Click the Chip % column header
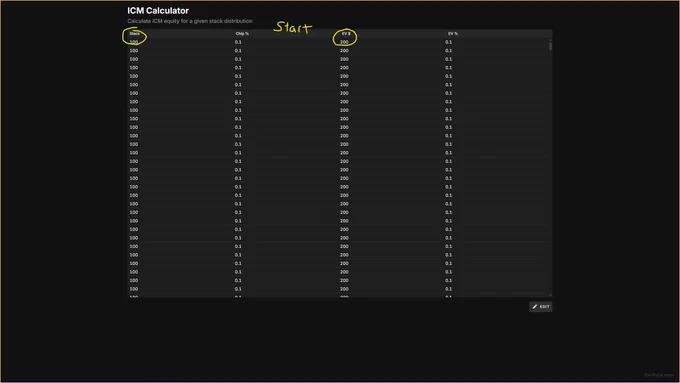 click(x=242, y=33)
